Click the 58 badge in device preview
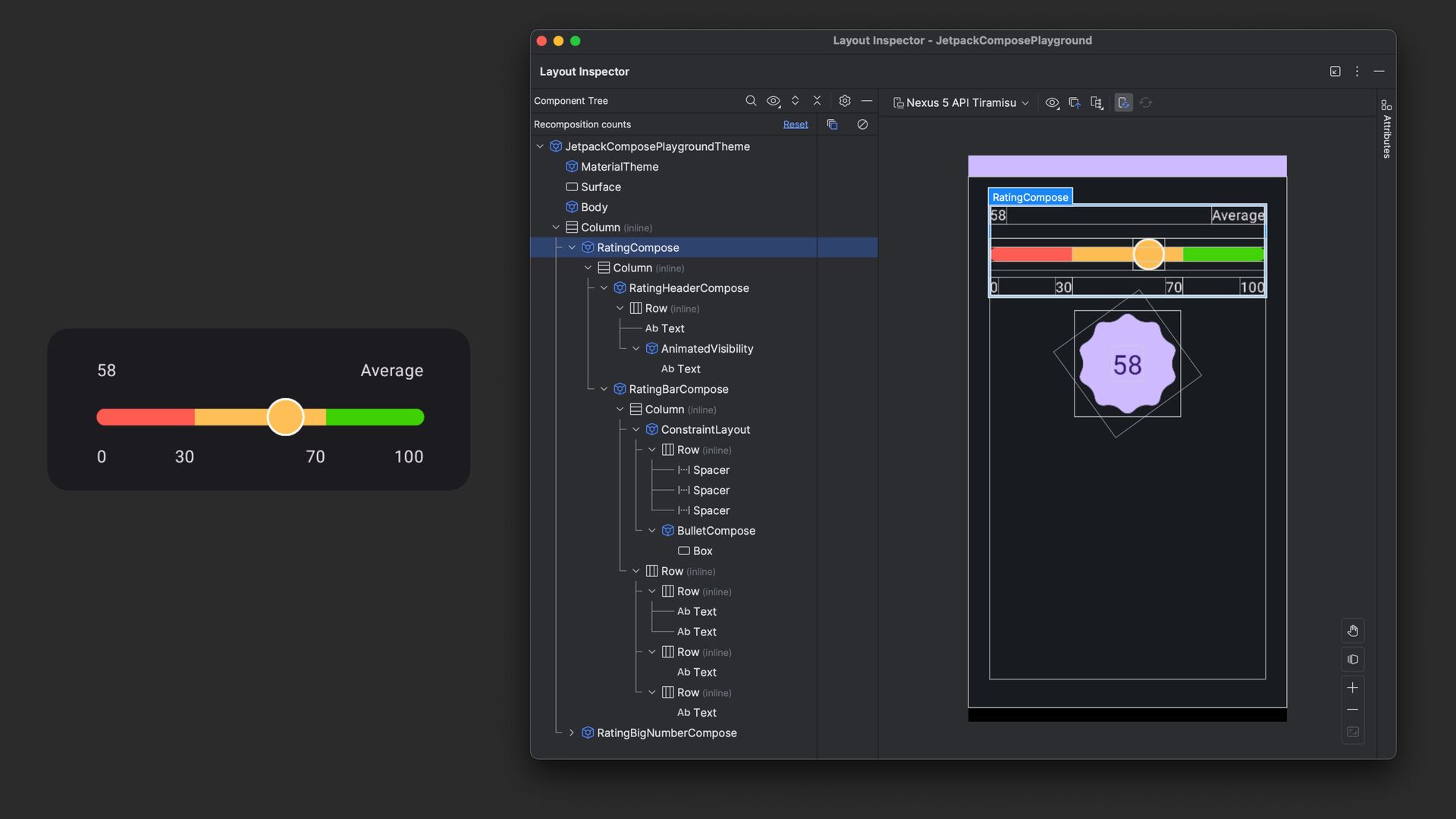Viewport: 1456px width, 819px height. [x=1127, y=365]
